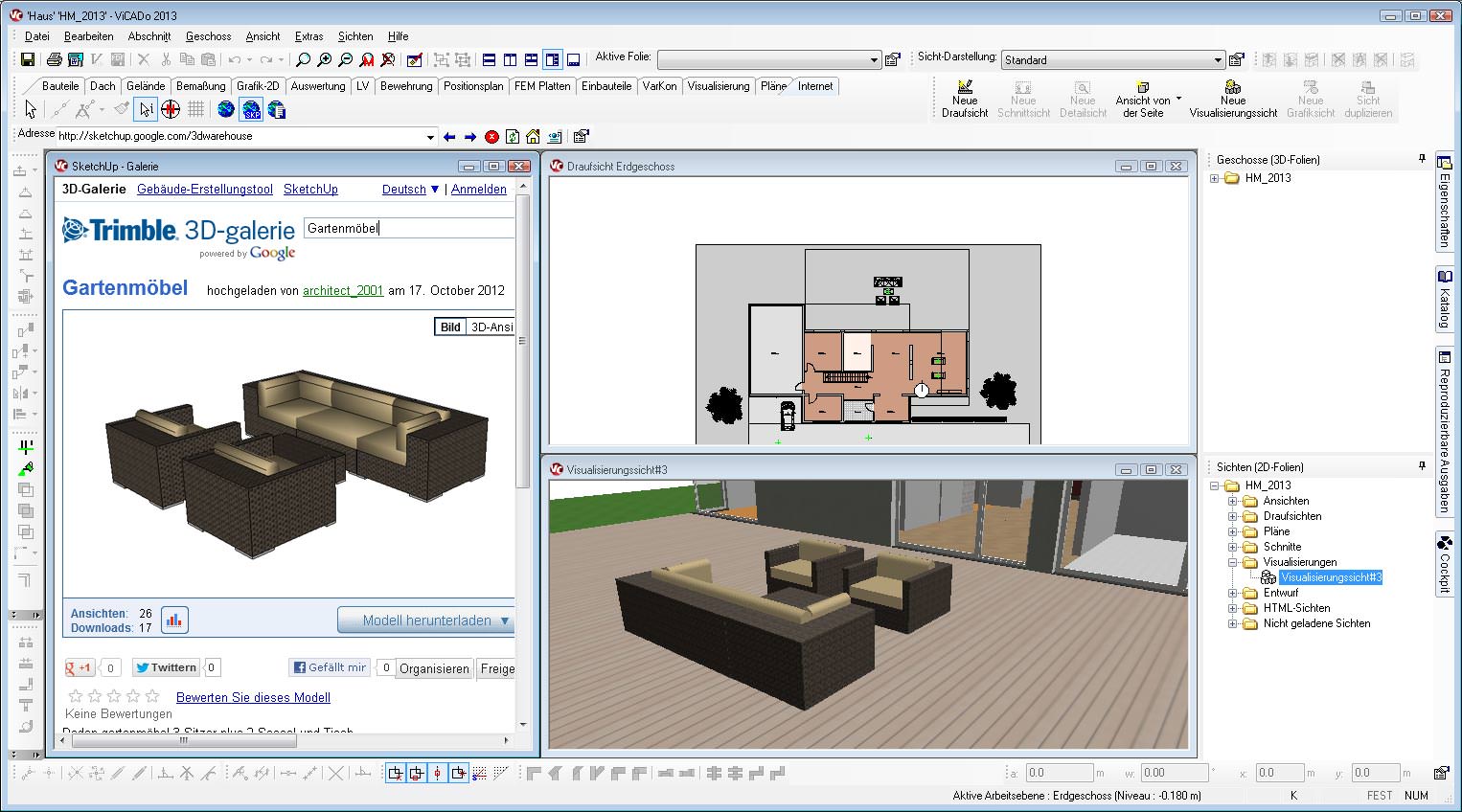This screenshot has height=812, width=1462.
Task: Click the plain magnifier zoom window icon
Action: pyautogui.click(x=304, y=59)
